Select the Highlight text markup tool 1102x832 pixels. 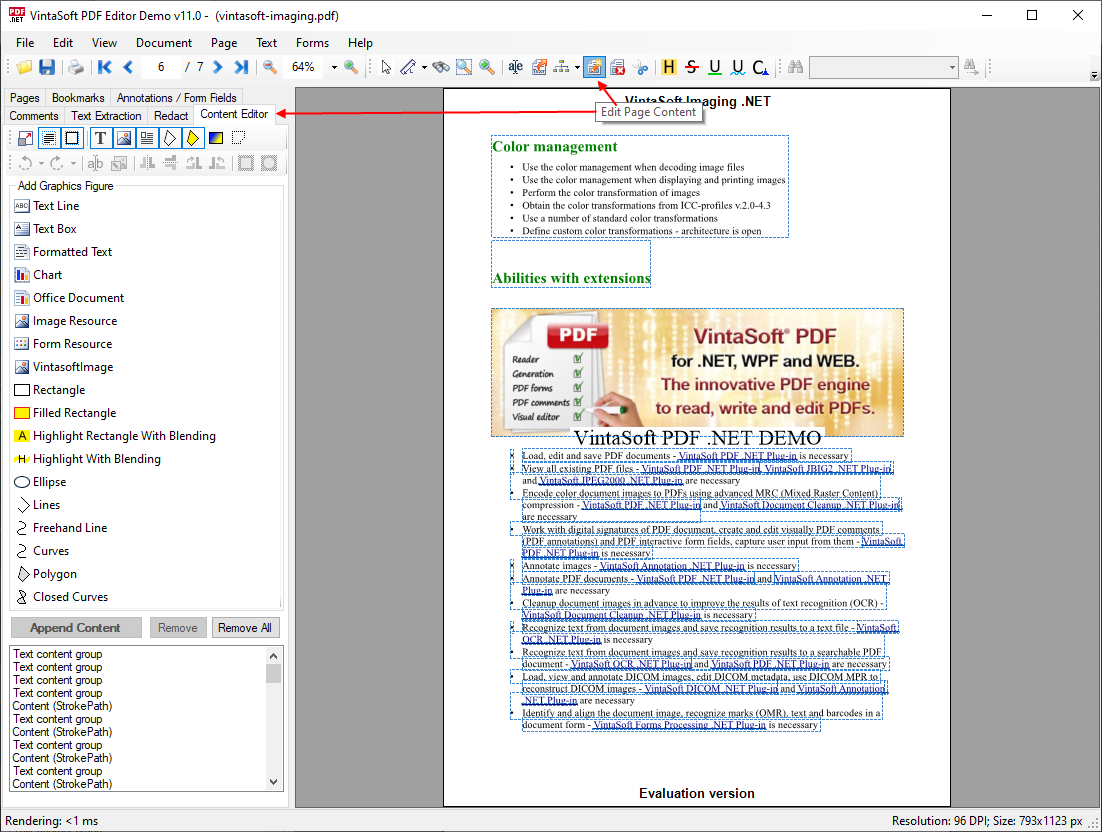point(669,67)
